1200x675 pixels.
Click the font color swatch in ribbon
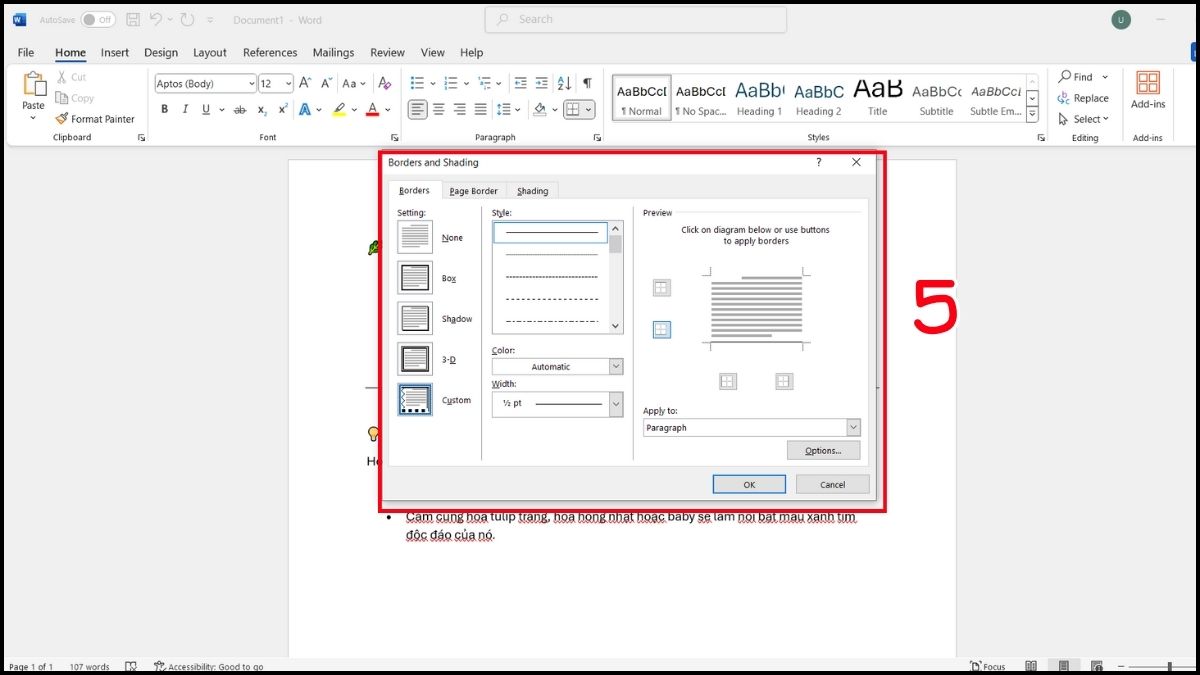pos(372,110)
